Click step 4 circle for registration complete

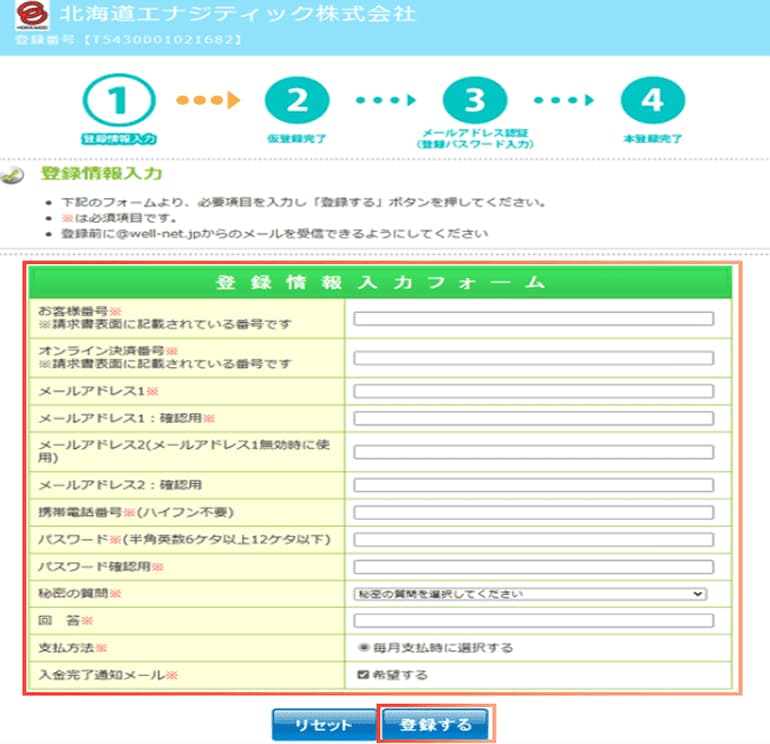point(653,101)
